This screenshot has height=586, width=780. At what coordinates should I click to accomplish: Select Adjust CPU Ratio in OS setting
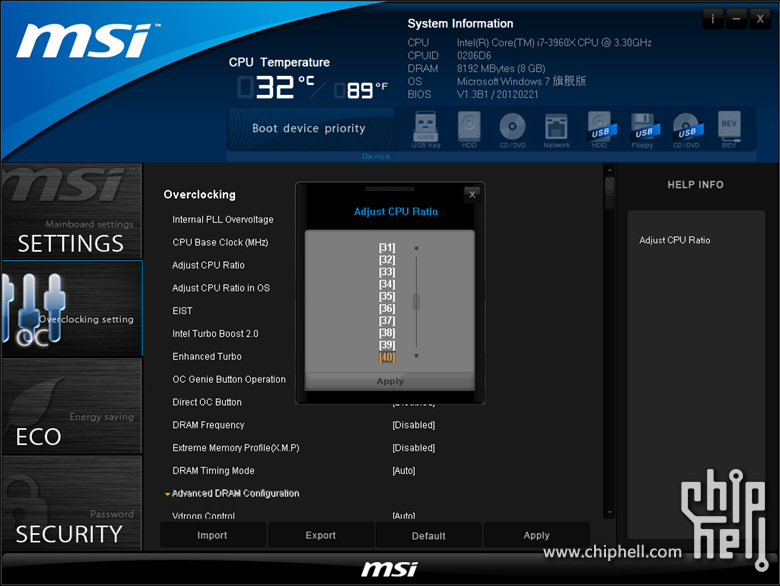pyautogui.click(x=220, y=288)
